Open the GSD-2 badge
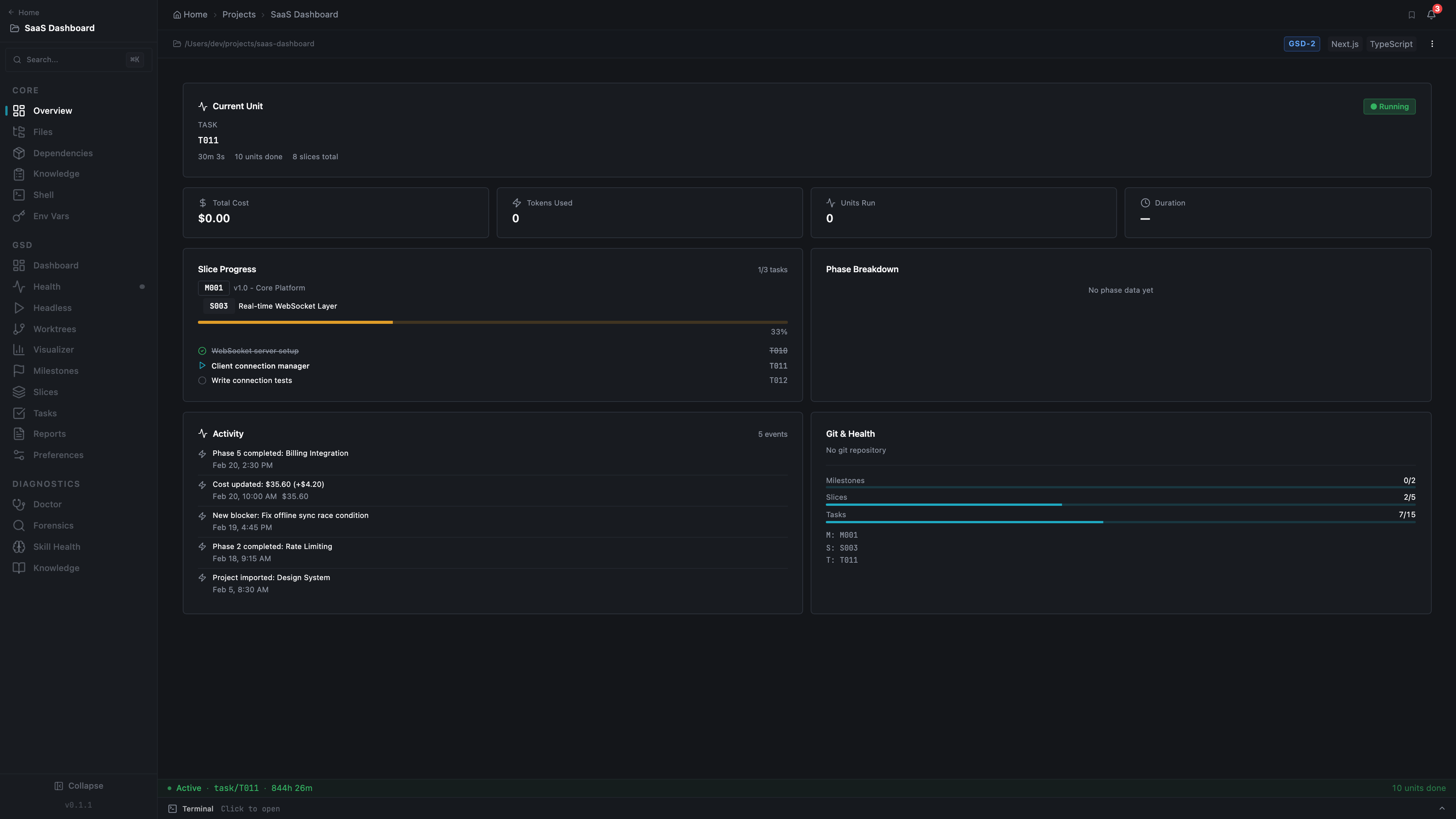This screenshot has height=819, width=1456. pos(1302,44)
